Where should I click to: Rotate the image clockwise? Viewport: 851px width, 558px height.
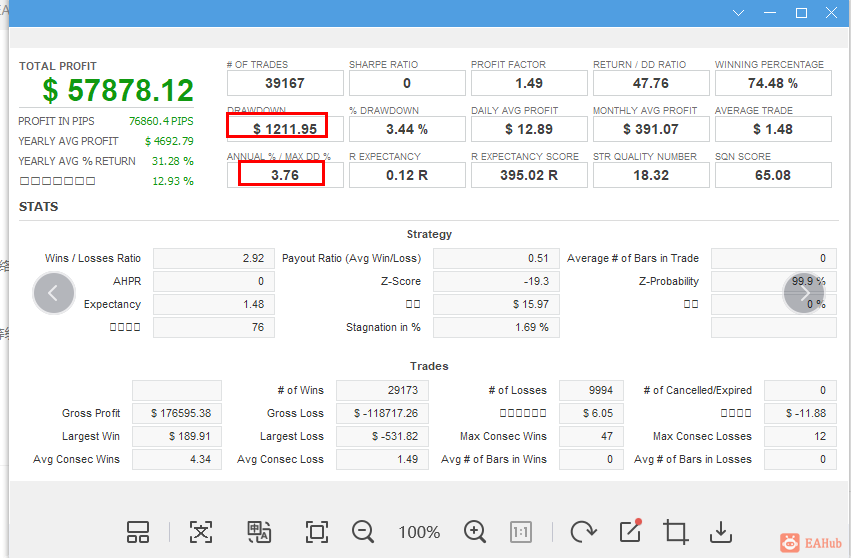pos(583,531)
